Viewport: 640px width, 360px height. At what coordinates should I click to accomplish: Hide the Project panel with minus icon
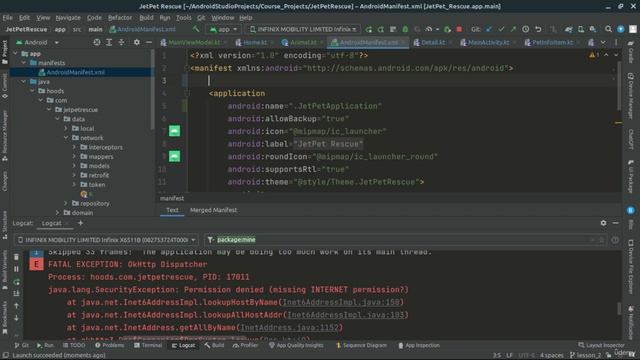click(x=149, y=42)
